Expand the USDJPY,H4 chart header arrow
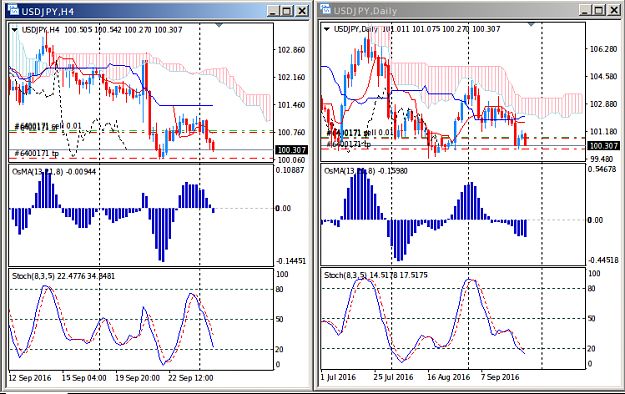 click(15, 30)
